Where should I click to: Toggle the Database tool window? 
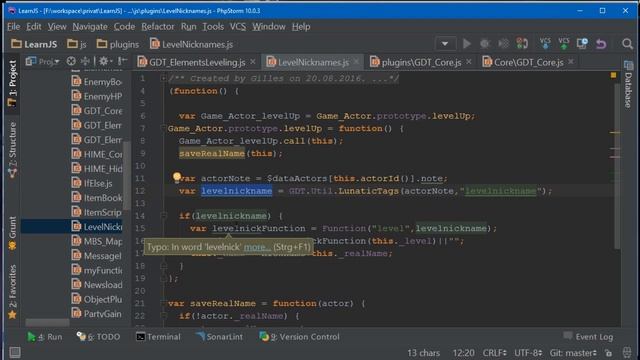628,84
